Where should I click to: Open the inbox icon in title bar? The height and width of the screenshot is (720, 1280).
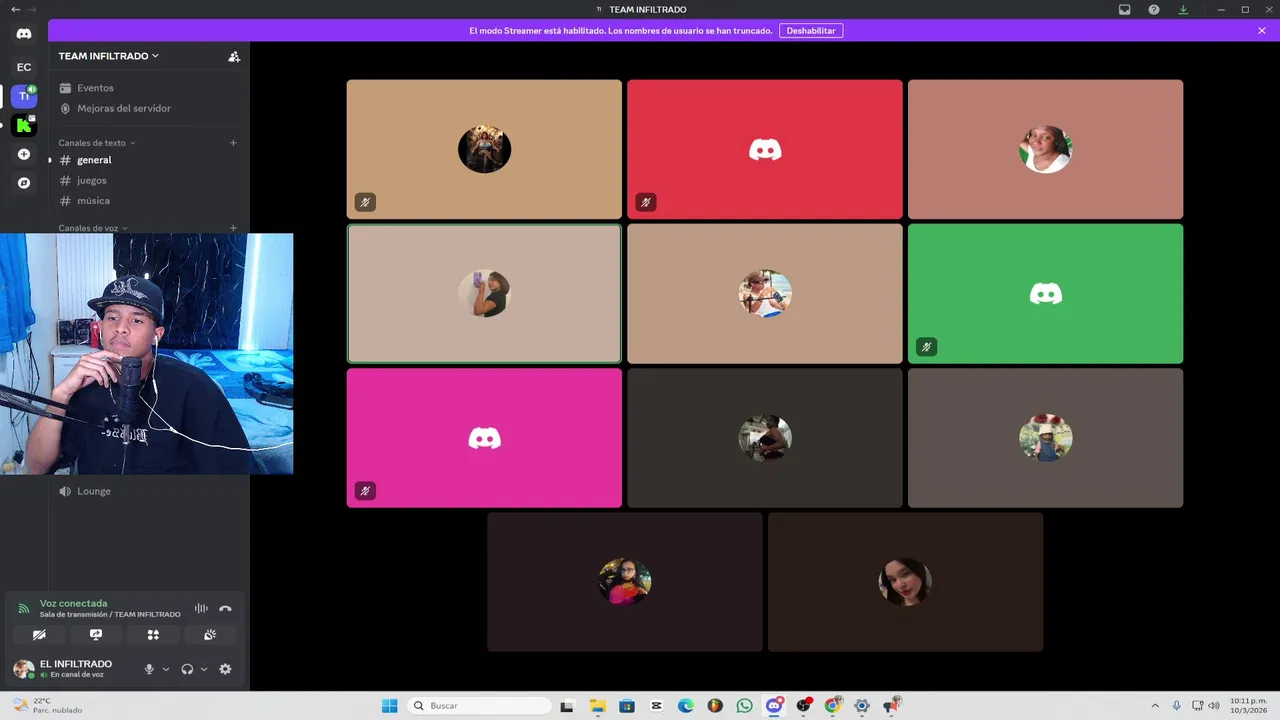(x=1125, y=9)
